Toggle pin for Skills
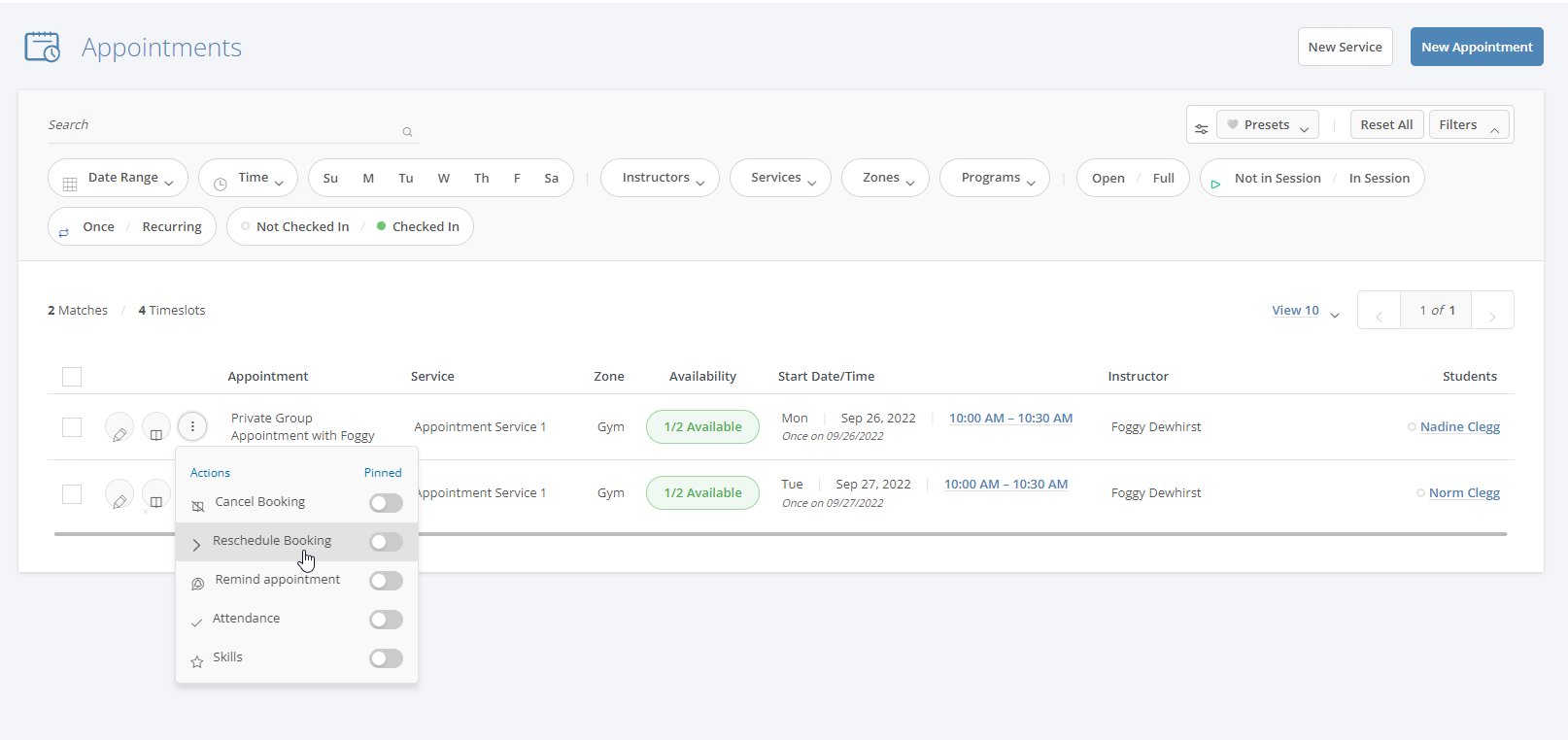The image size is (1568, 740). (386, 658)
